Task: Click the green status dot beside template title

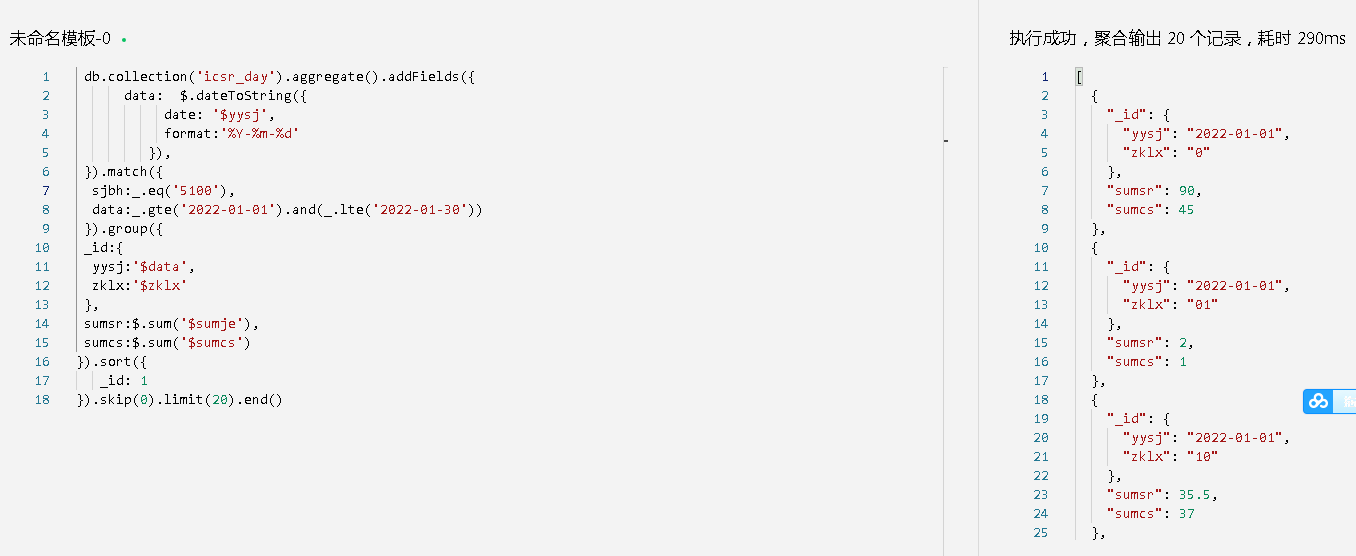Action: pos(123,40)
